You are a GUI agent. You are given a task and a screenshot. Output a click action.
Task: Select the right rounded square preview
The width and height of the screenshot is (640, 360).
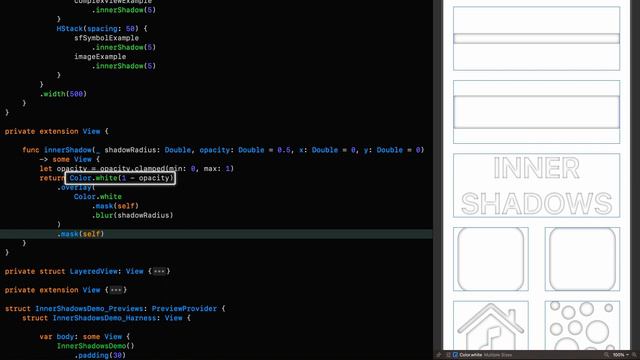click(x=582, y=259)
